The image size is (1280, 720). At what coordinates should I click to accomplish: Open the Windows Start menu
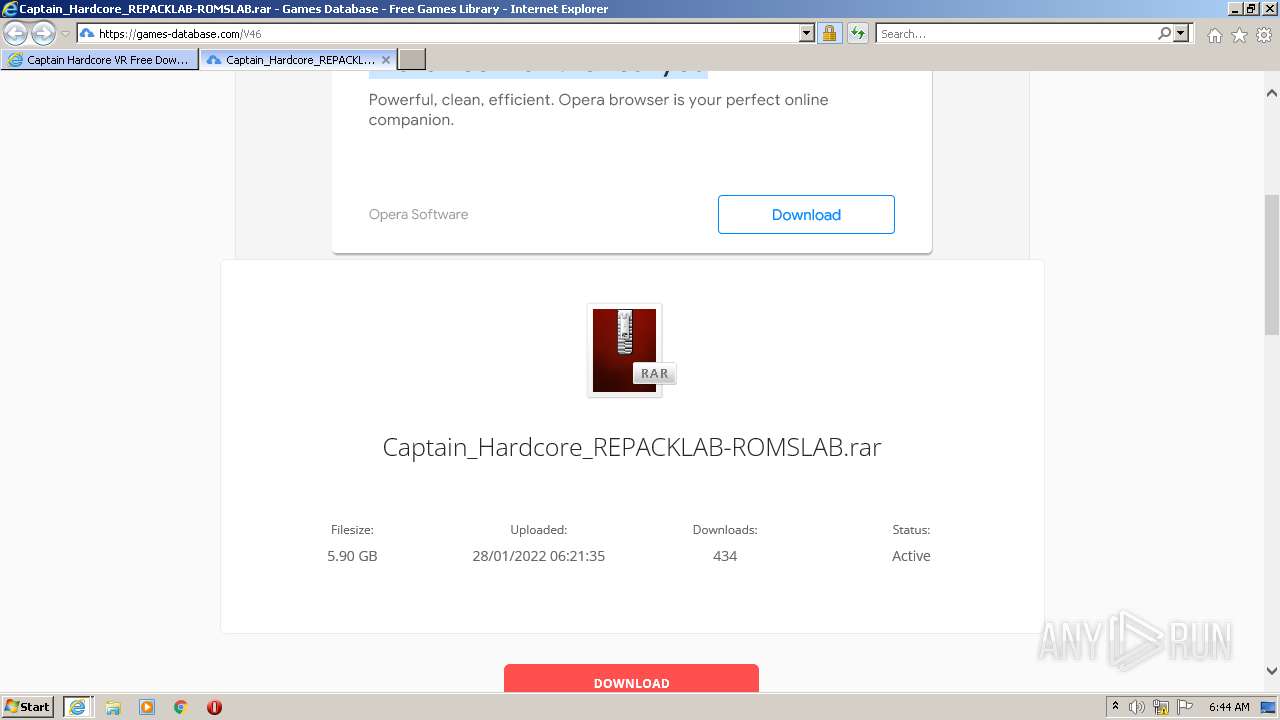coord(28,706)
